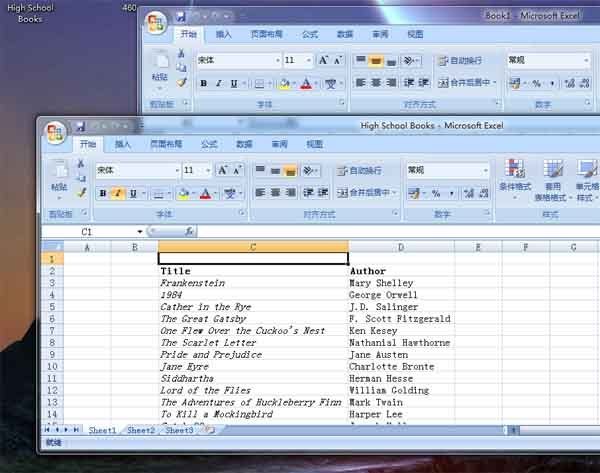Click save icon in Book1 quick access toolbar
Image resolution: width=600 pixels, height=473 pixels.
click(x=181, y=17)
